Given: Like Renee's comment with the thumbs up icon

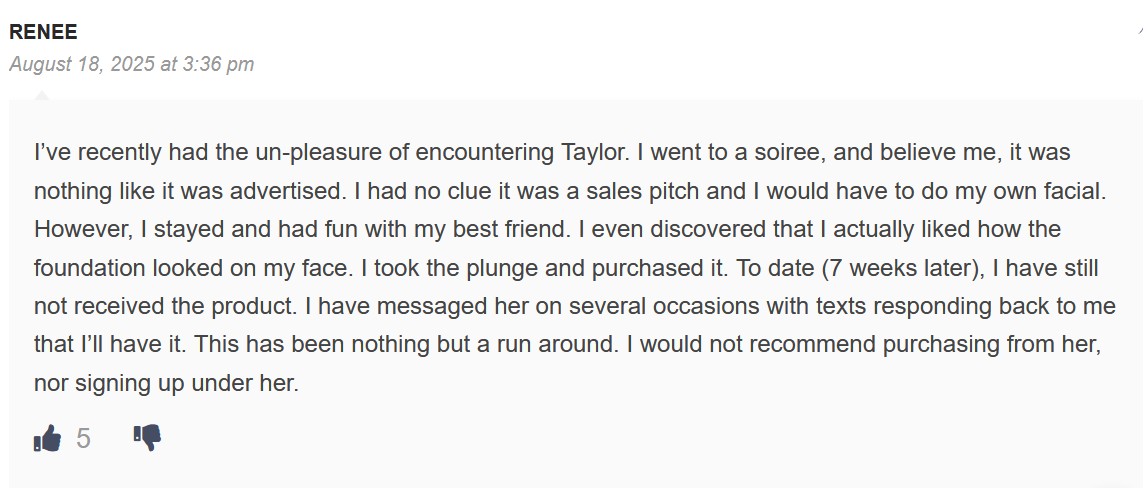Looking at the screenshot, I should point(47,438).
